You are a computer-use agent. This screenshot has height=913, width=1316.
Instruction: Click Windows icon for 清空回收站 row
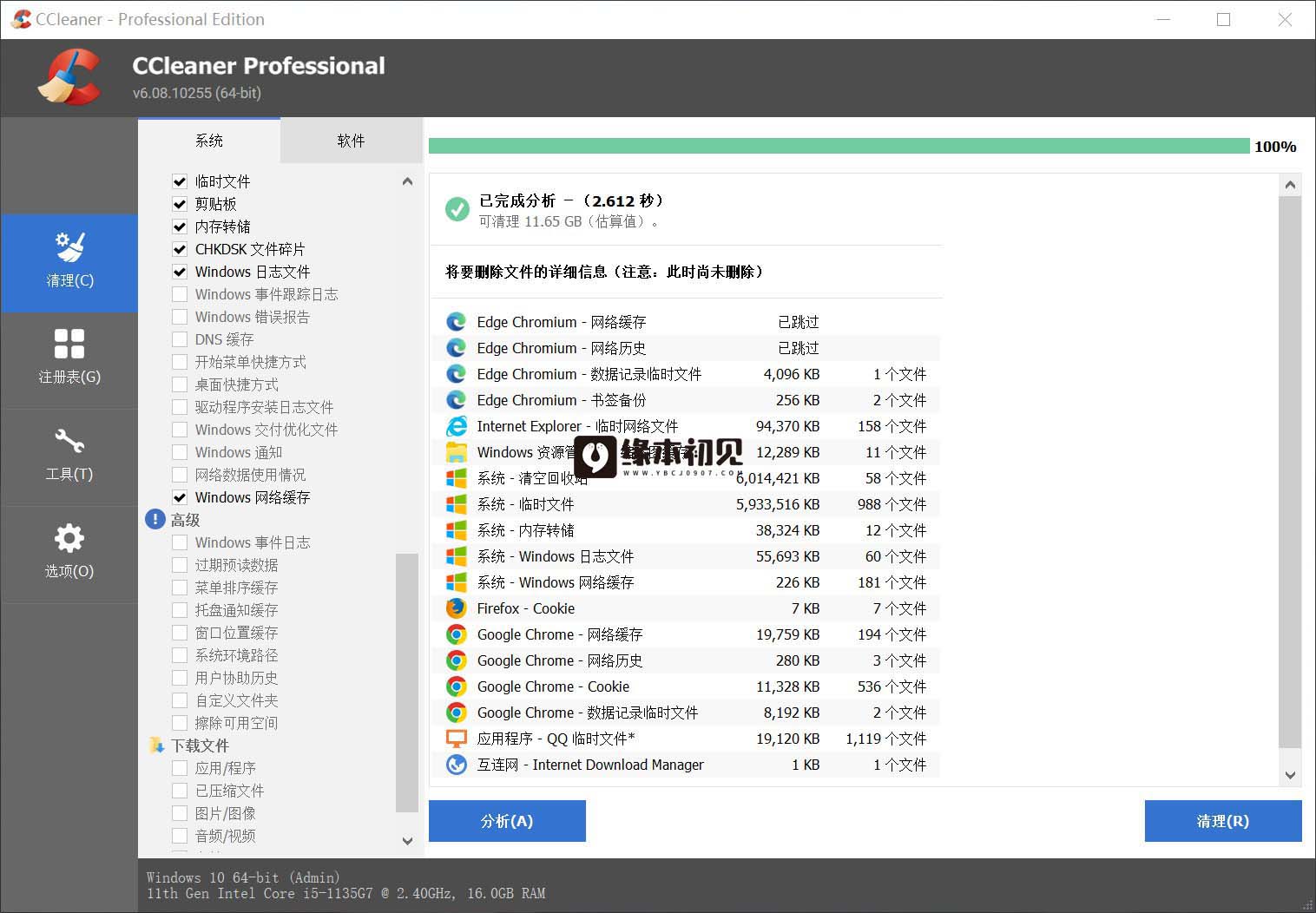456,478
